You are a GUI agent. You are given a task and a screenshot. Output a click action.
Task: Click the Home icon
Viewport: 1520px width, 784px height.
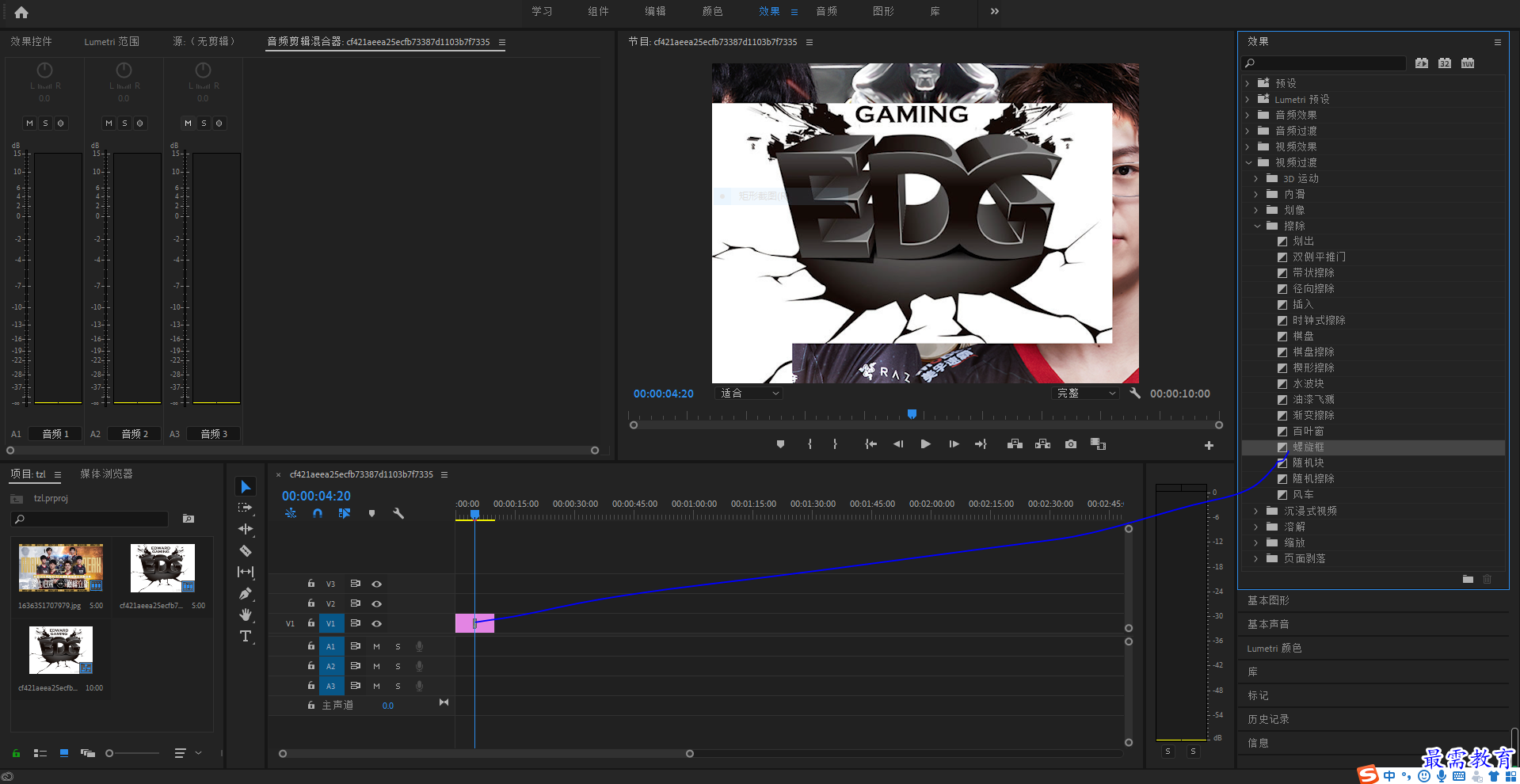coord(21,12)
